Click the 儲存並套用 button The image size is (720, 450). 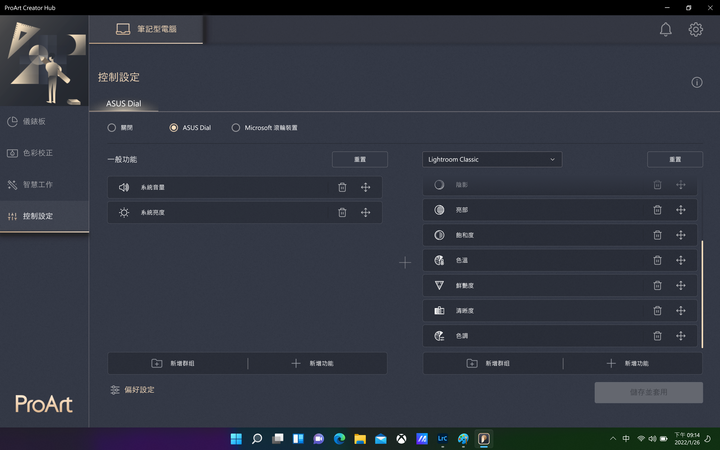click(648, 392)
